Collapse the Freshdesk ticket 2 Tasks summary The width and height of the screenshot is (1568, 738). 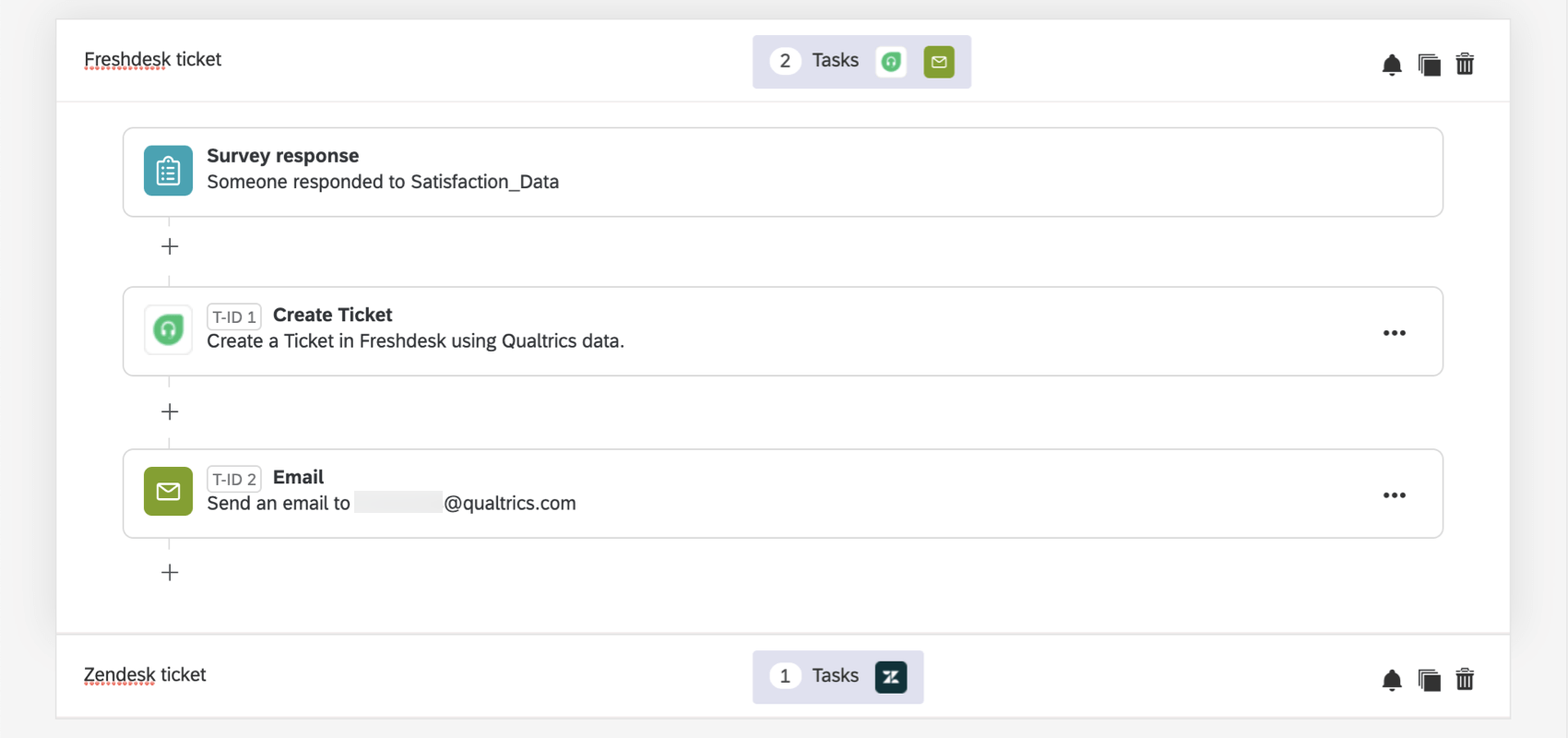(861, 62)
